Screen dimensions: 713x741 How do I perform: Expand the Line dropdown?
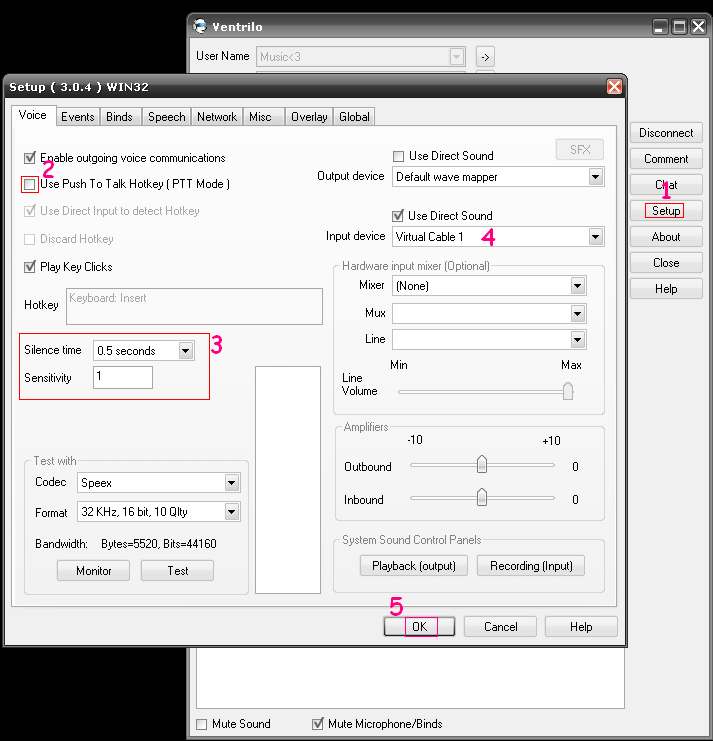coord(577,339)
